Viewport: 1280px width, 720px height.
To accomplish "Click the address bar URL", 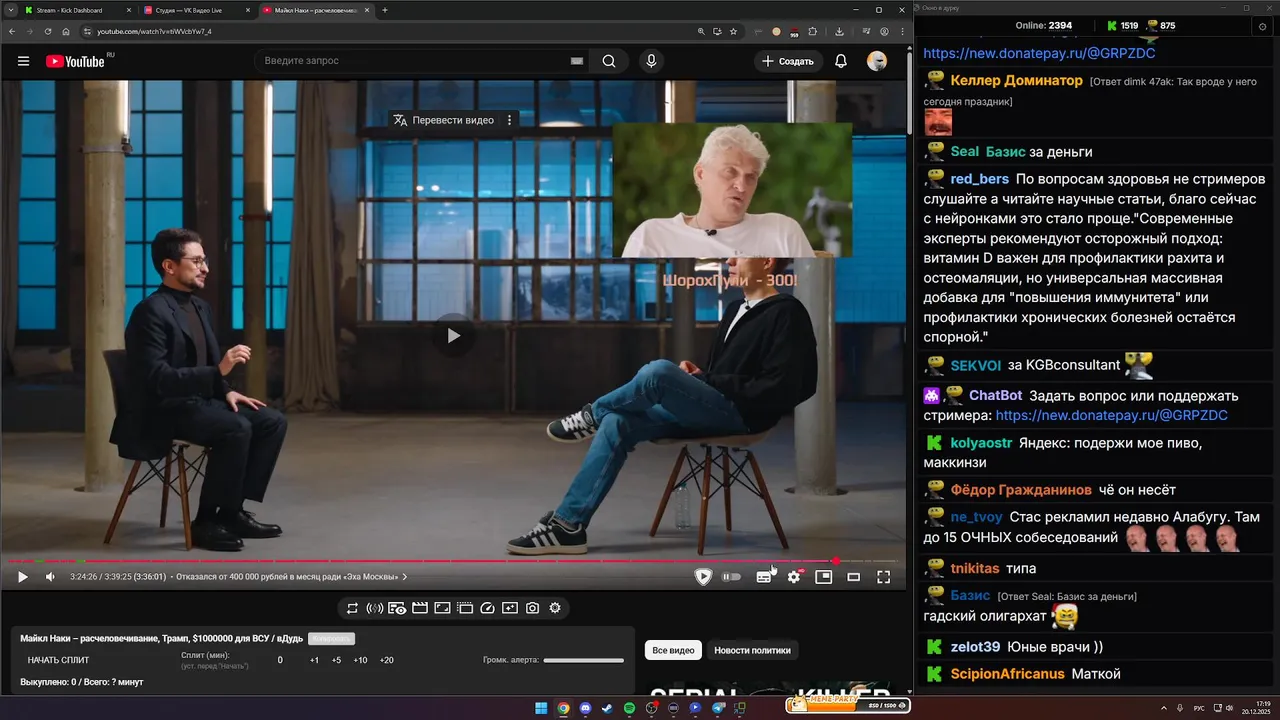I will [154, 31].
